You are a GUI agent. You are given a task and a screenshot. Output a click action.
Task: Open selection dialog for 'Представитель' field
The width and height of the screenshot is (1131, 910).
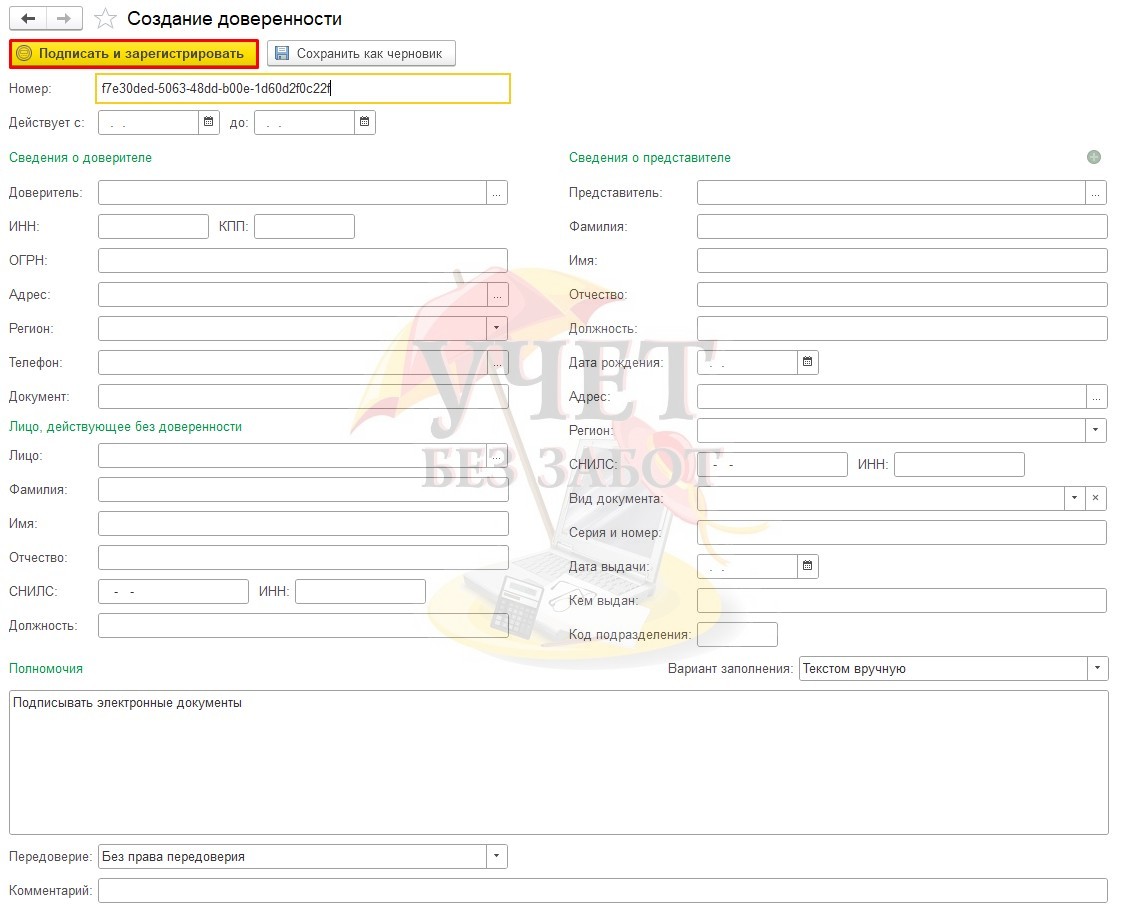1097,192
